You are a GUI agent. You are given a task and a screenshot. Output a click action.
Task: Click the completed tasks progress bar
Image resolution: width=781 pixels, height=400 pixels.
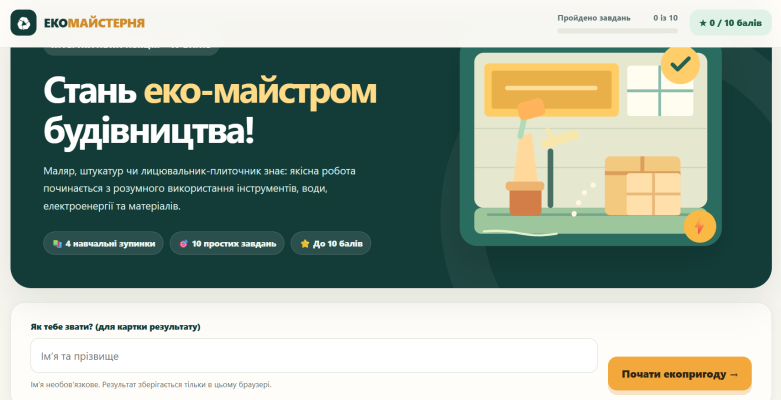617,31
